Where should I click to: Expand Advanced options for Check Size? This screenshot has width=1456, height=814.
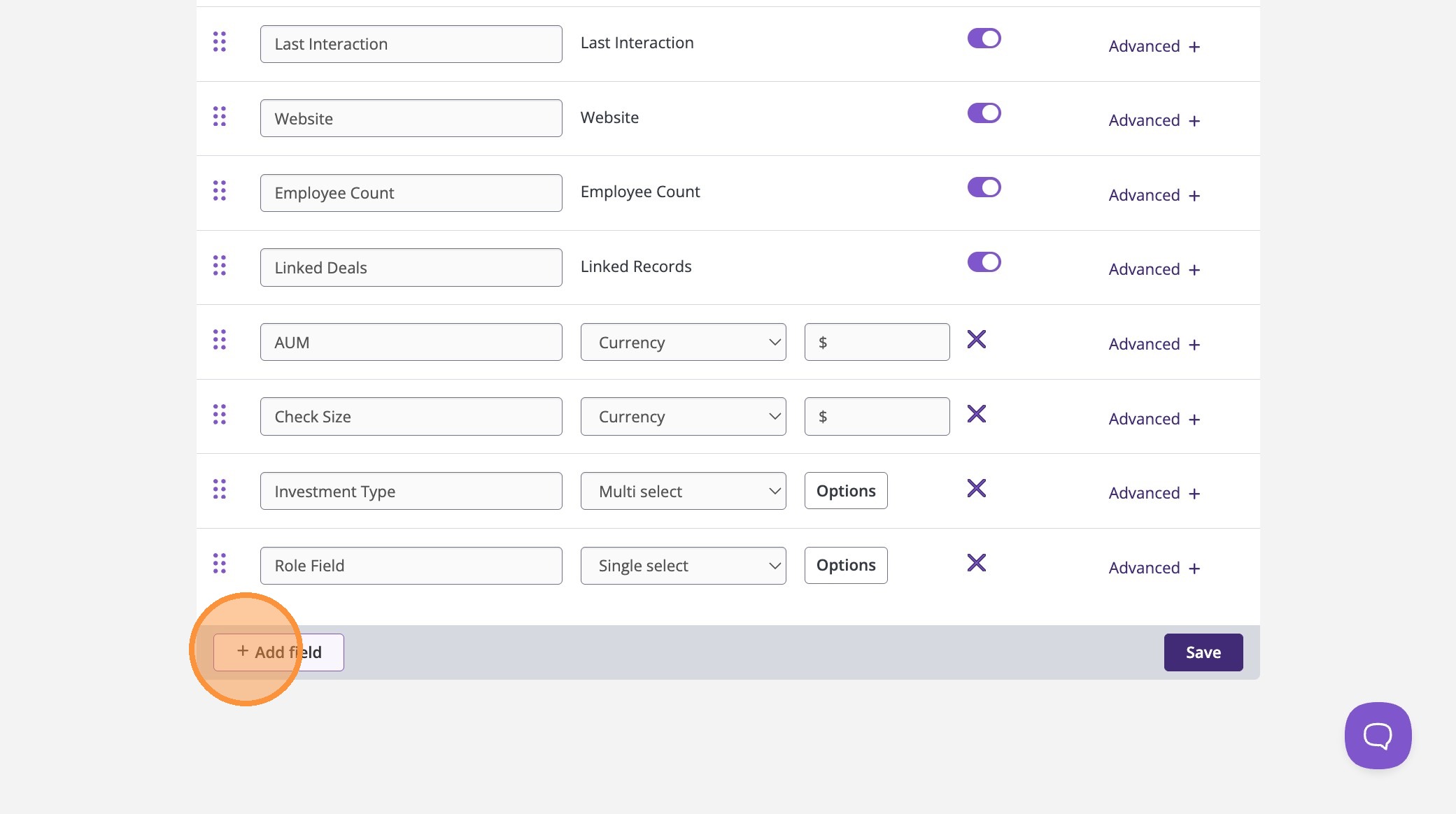pos(1154,419)
